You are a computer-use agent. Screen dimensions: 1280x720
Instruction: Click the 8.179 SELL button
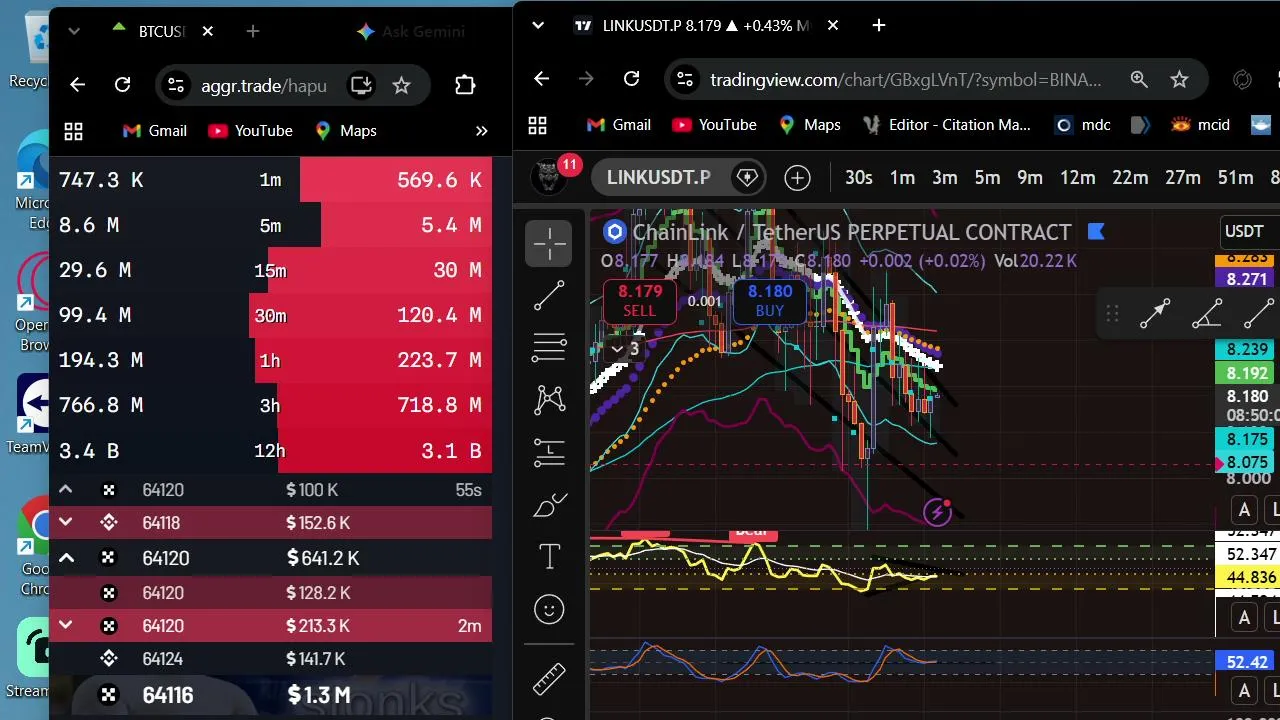(x=640, y=300)
